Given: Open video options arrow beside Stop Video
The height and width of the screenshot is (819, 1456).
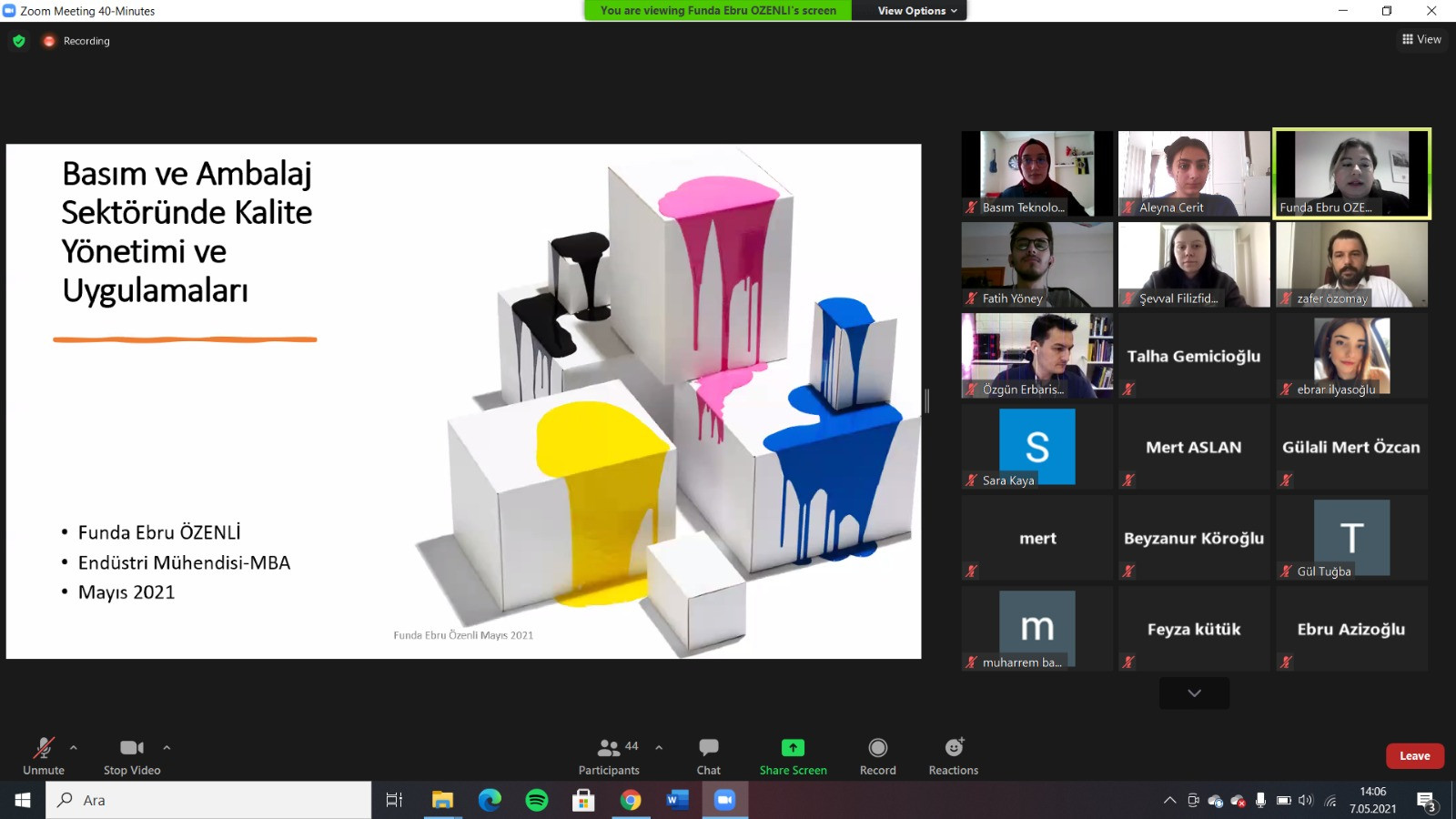Looking at the screenshot, I should (167, 748).
